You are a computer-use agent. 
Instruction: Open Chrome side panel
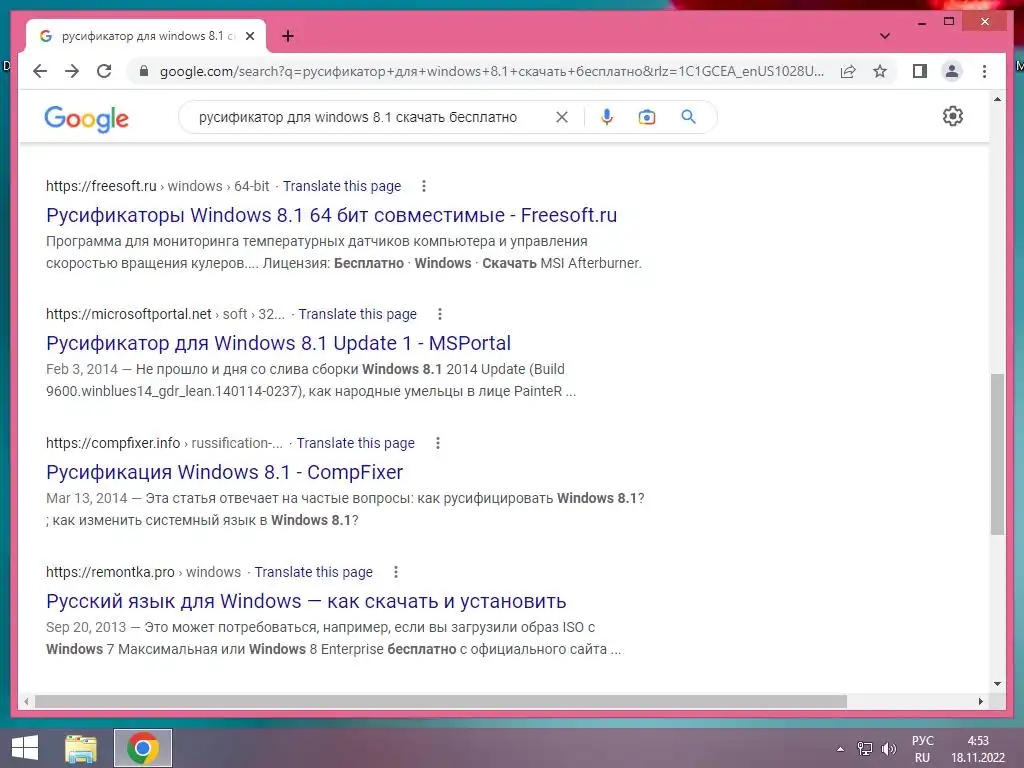tap(920, 71)
